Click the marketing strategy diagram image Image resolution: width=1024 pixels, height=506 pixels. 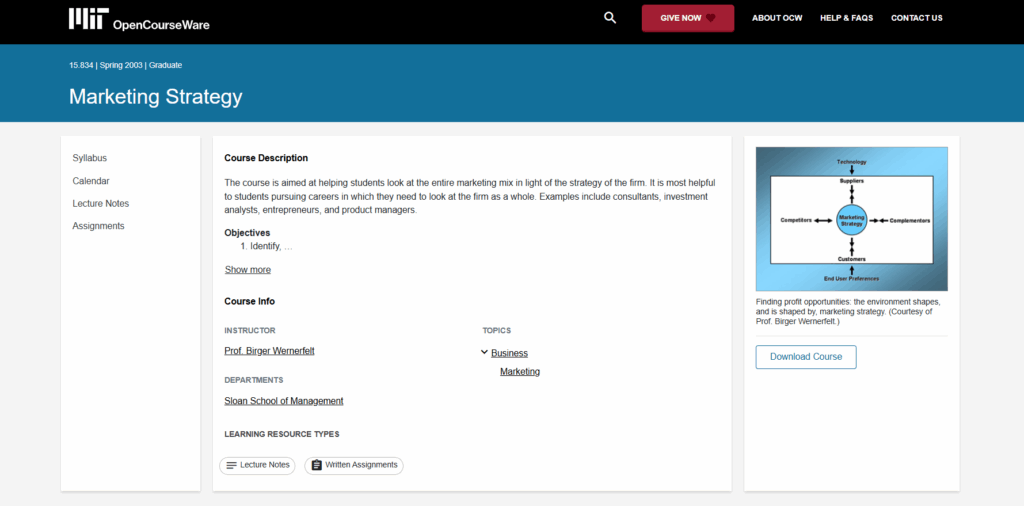[x=852, y=219]
